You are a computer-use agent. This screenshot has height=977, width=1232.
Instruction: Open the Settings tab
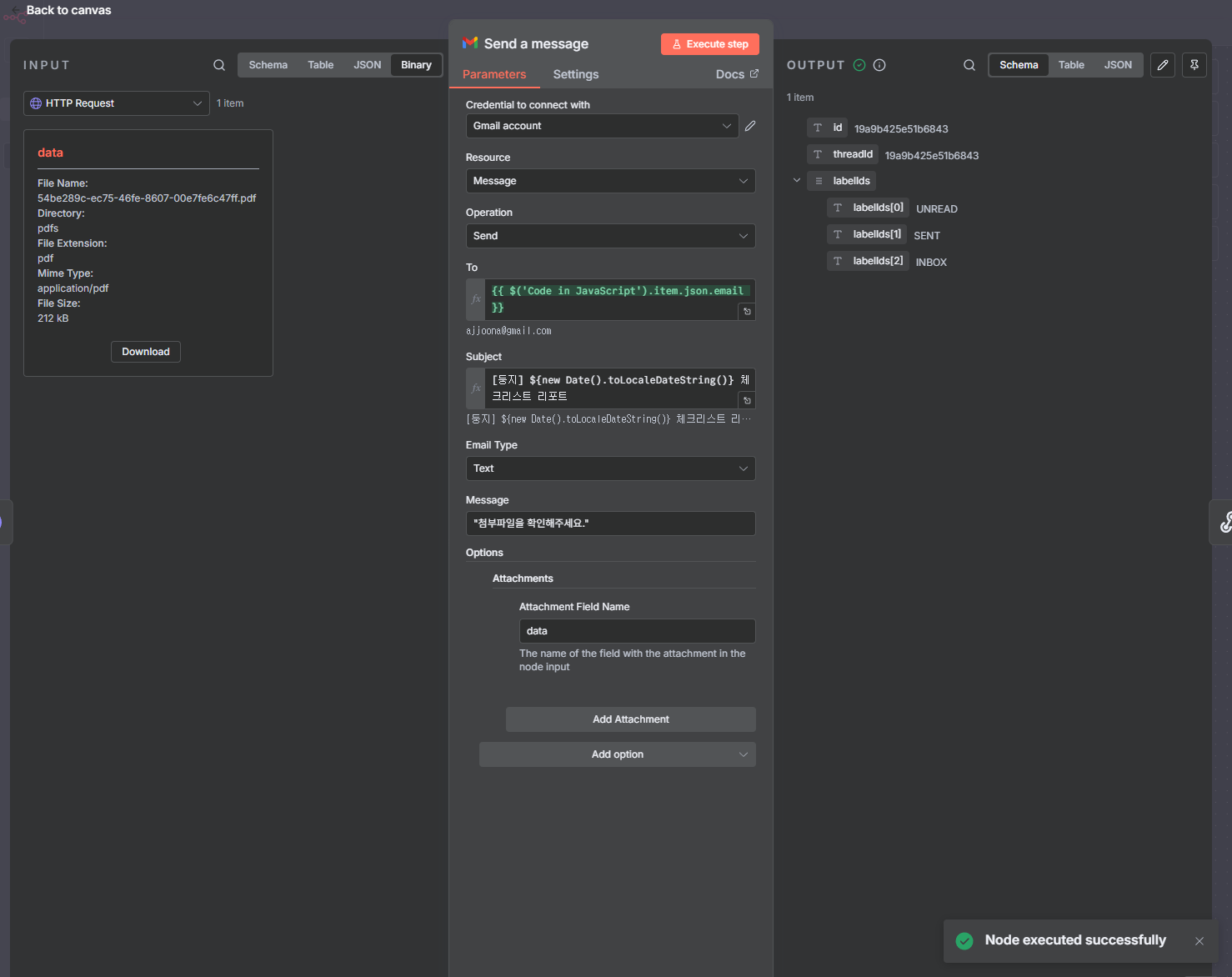(x=575, y=74)
